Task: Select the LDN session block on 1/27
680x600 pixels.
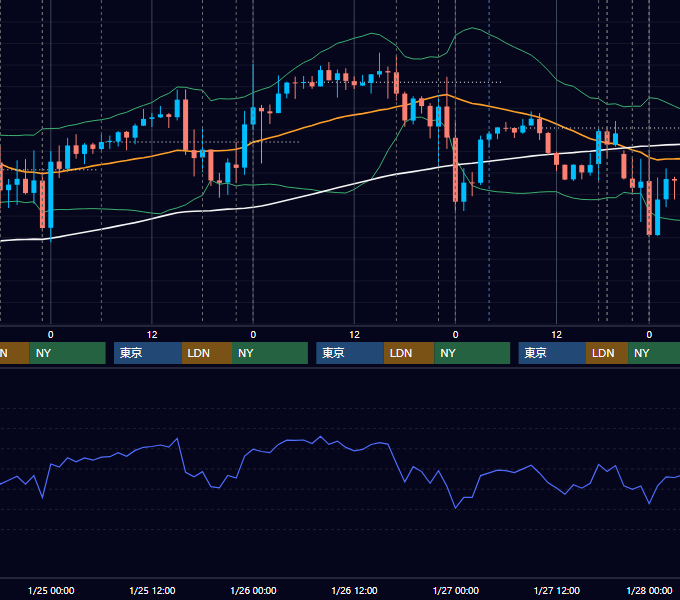Action: pos(607,353)
